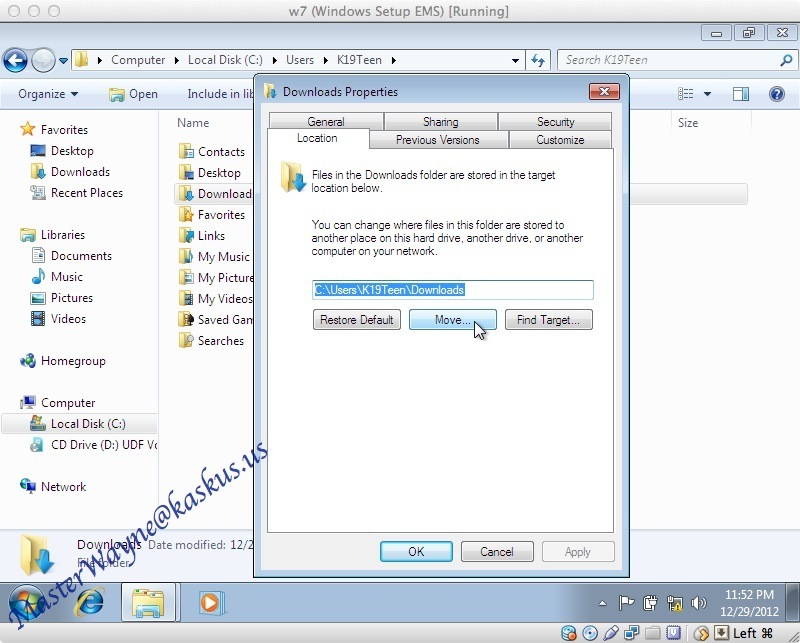Click the Find Target... button

tap(548, 320)
